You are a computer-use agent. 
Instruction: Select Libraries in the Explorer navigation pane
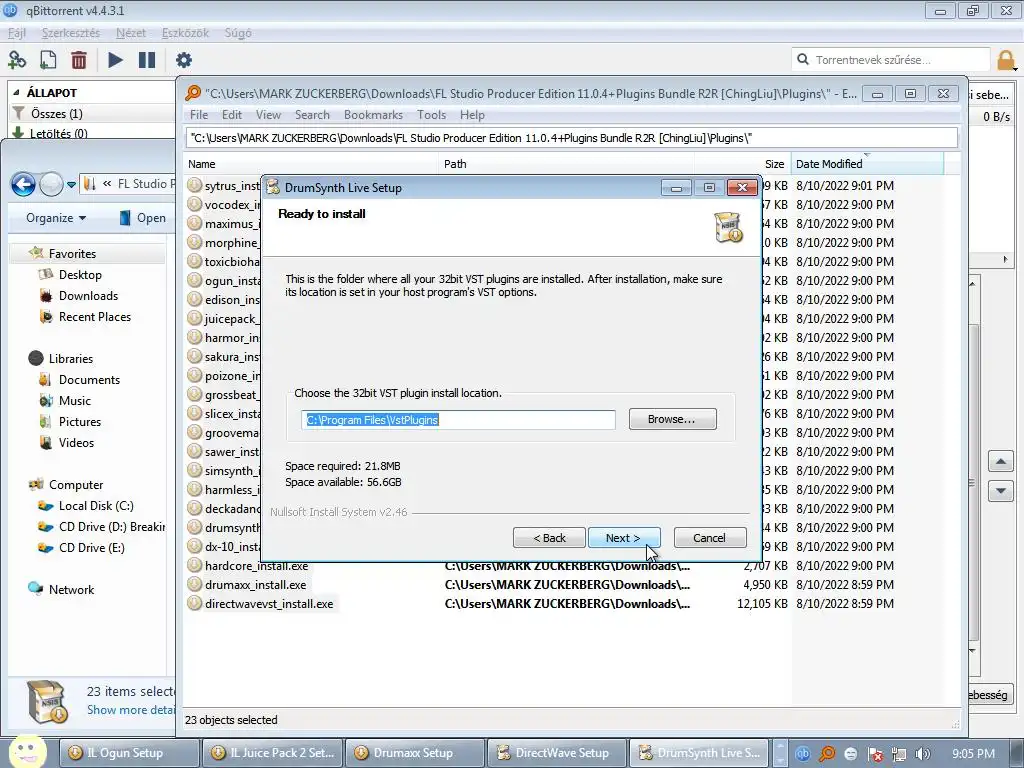point(71,359)
